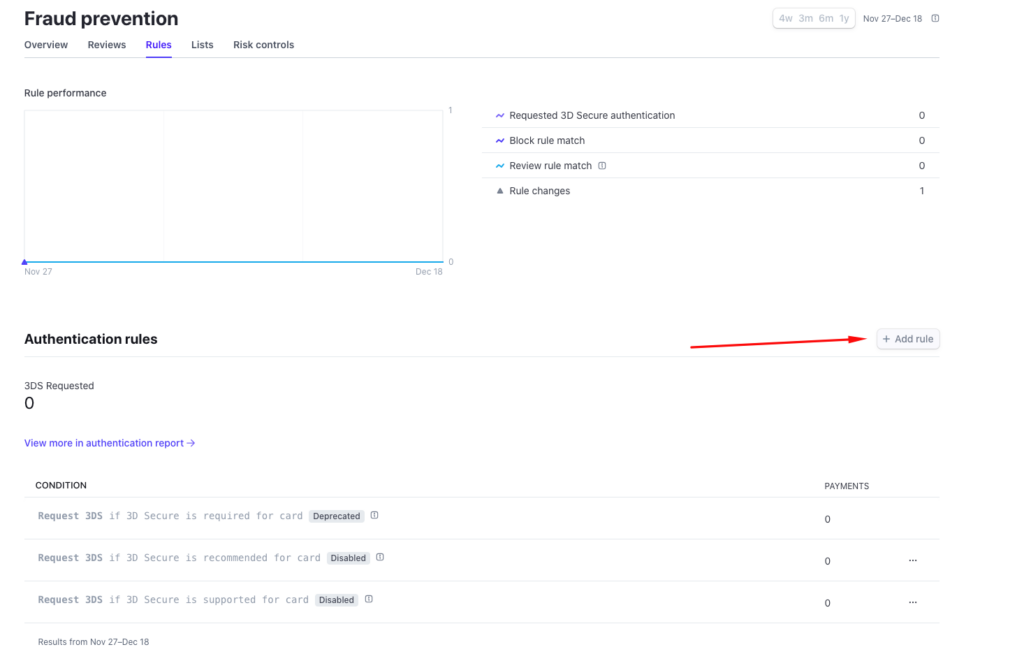This screenshot has width=1024, height=668.
Task: Click the Add rule button
Action: click(908, 339)
